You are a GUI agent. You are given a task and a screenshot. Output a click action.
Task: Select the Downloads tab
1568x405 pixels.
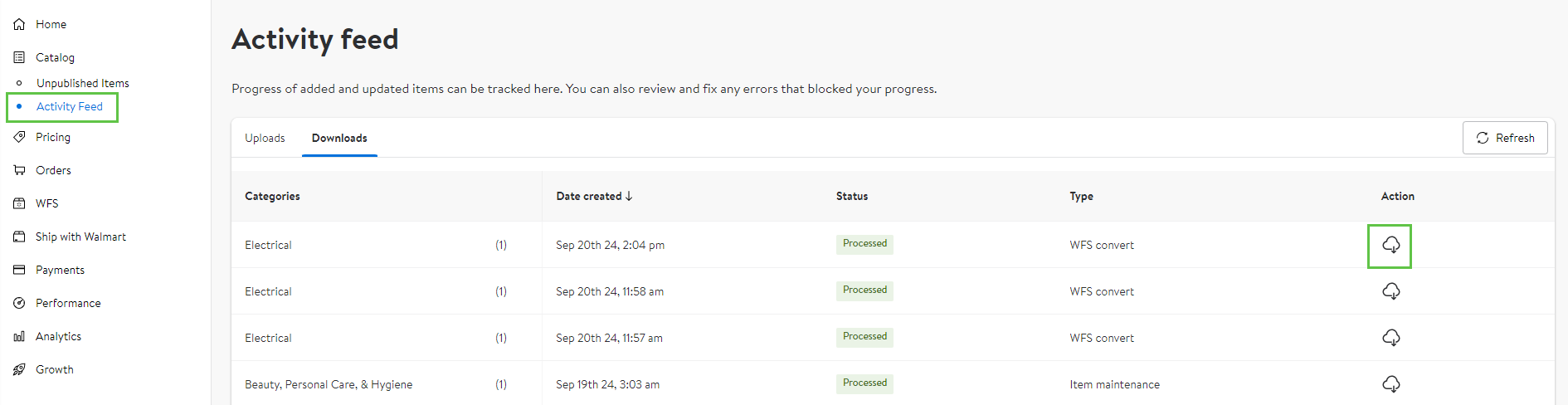pyautogui.click(x=339, y=138)
